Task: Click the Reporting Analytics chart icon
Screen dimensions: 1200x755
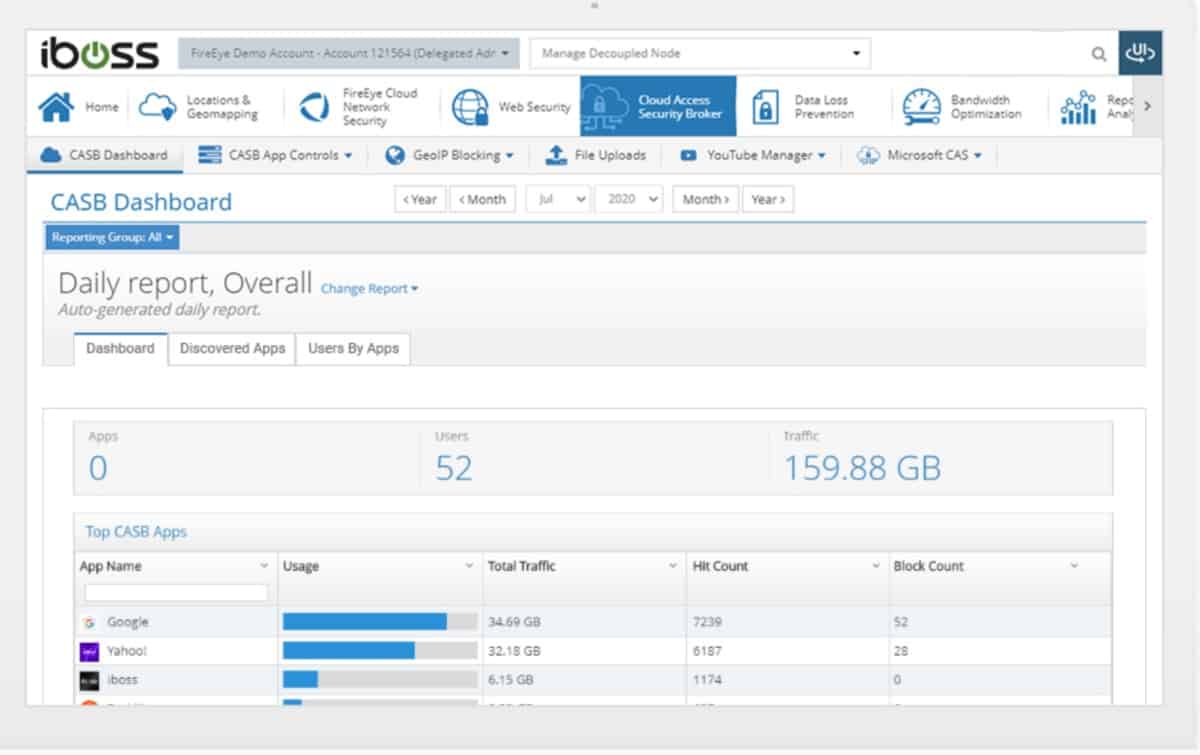Action: (1078, 107)
